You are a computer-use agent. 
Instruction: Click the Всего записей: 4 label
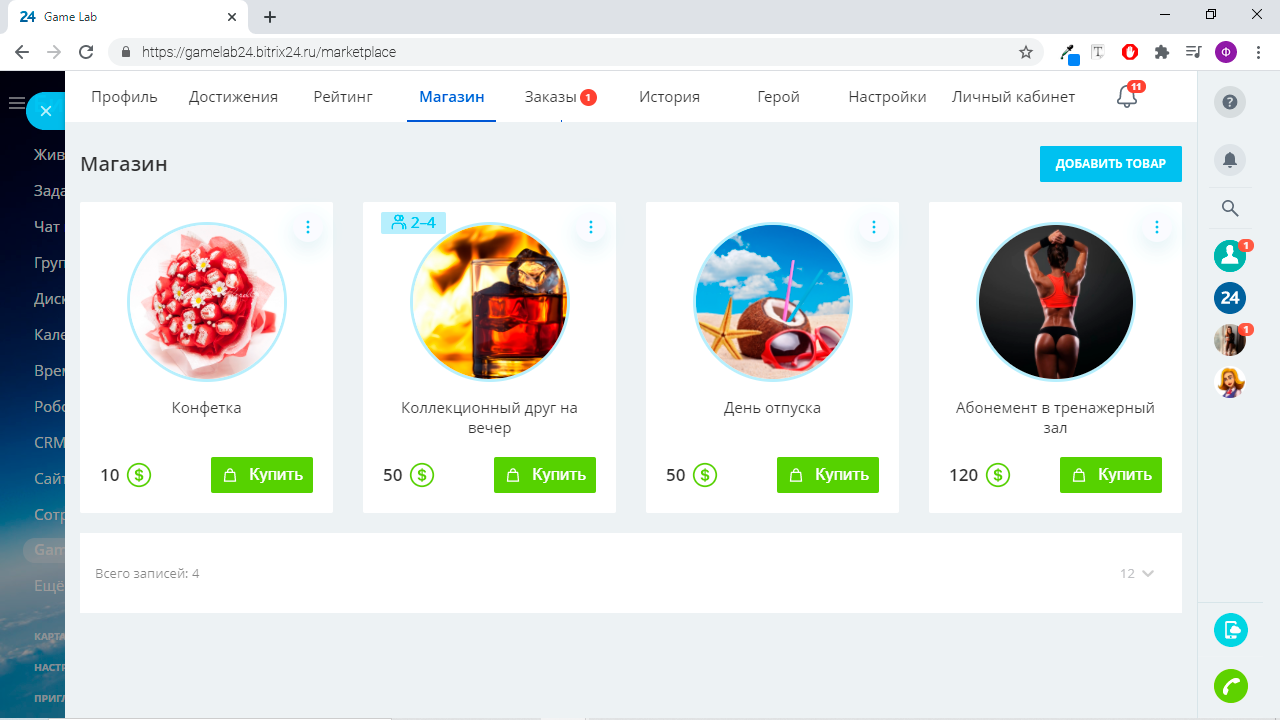click(147, 574)
